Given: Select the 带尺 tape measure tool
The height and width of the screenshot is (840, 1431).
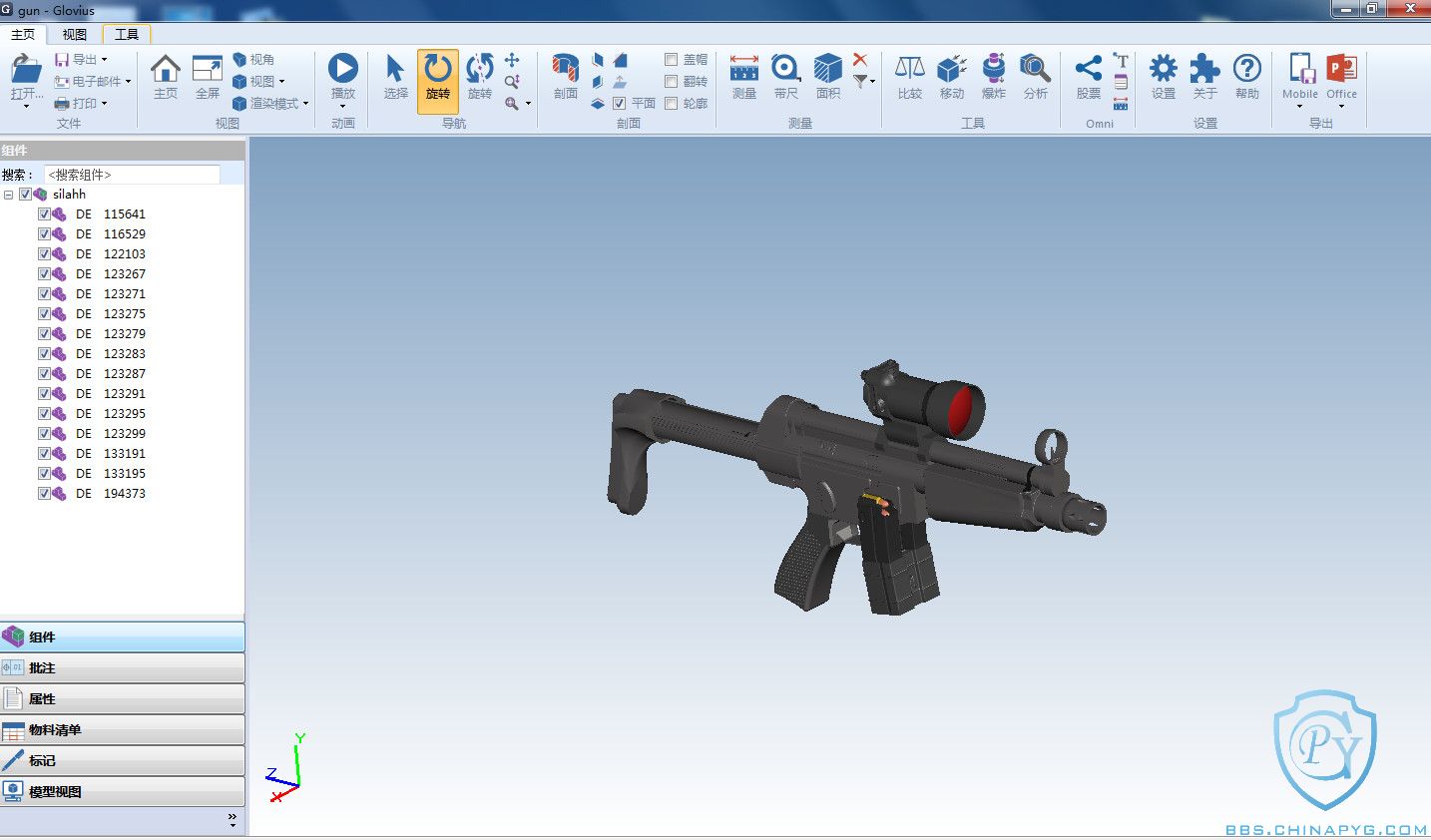Looking at the screenshot, I should (786, 69).
